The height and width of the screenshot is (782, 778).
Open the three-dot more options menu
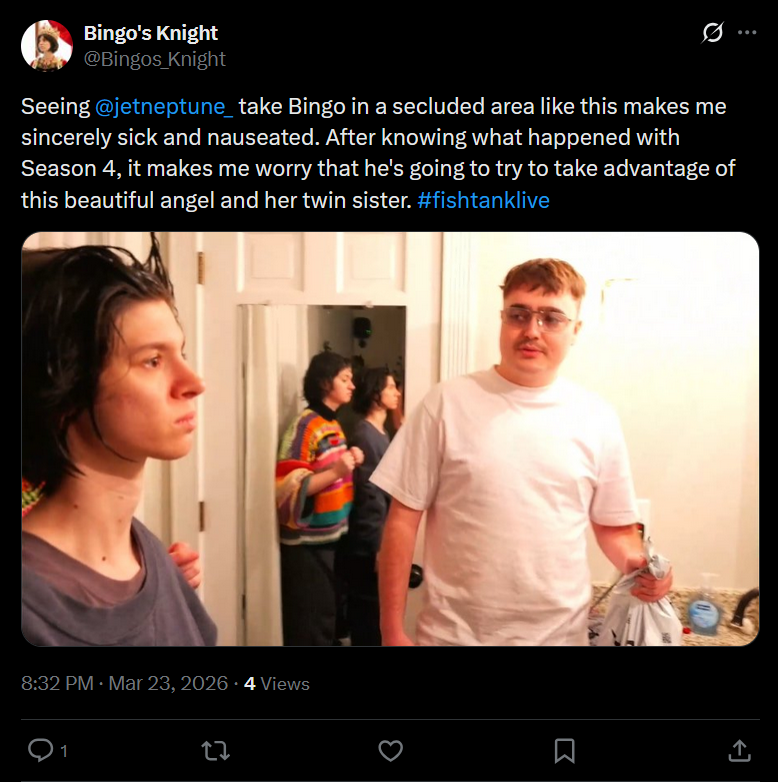tap(747, 33)
